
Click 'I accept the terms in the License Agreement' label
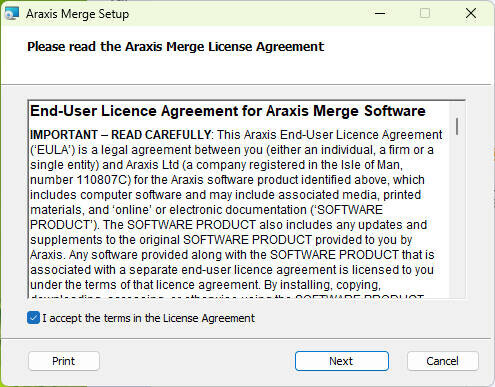(148, 318)
